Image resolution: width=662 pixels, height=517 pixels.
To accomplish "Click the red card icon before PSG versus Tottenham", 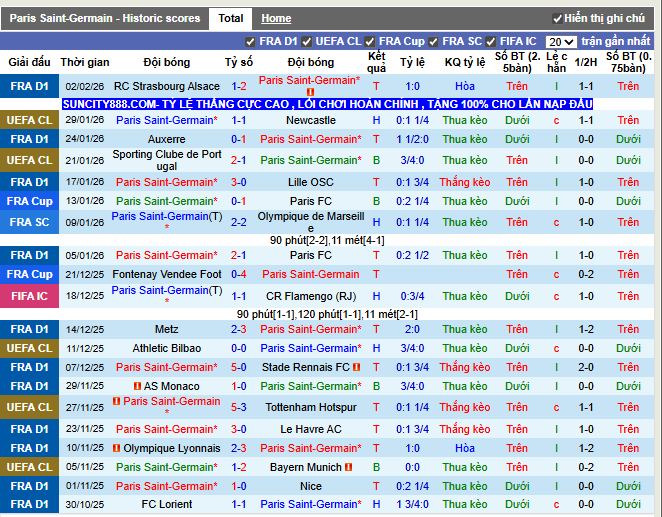I will (x=117, y=401).
